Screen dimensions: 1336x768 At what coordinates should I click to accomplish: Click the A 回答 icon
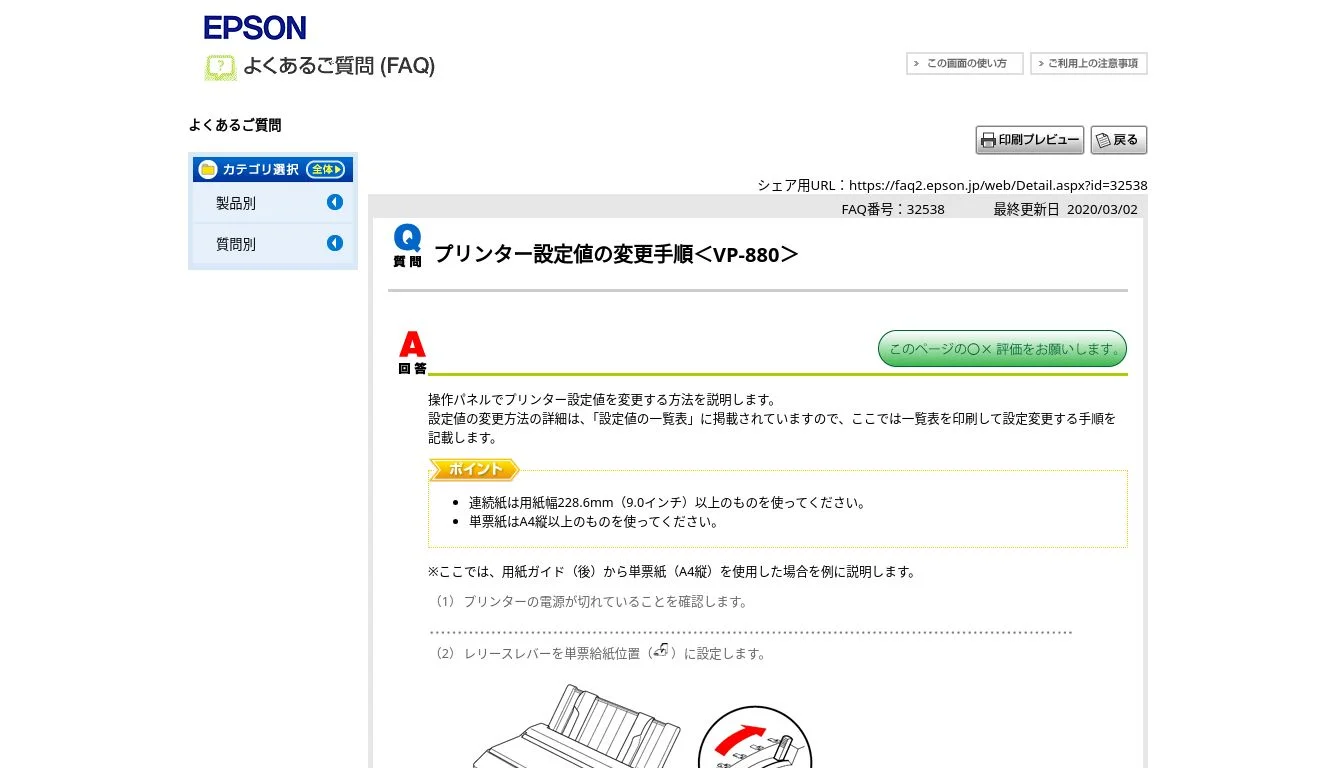(x=412, y=353)
